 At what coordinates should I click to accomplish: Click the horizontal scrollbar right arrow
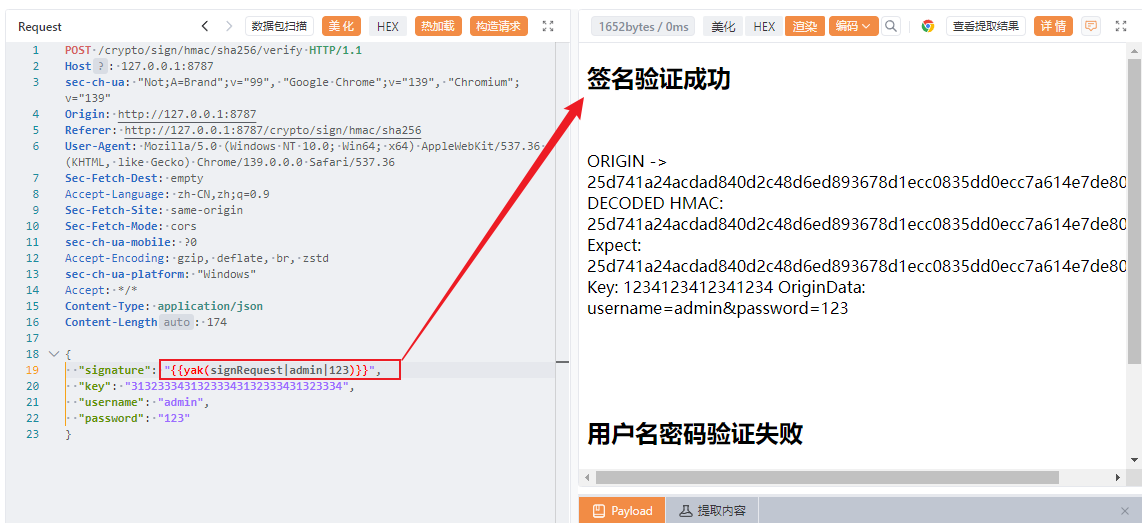[x=1119, y=477]
